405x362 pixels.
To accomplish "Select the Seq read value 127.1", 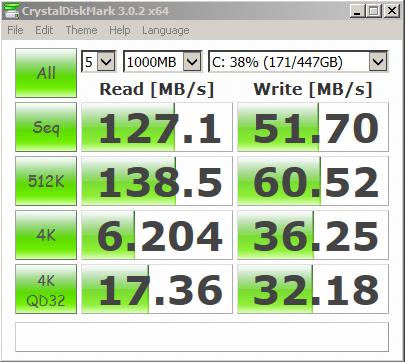I will point(157,127).
